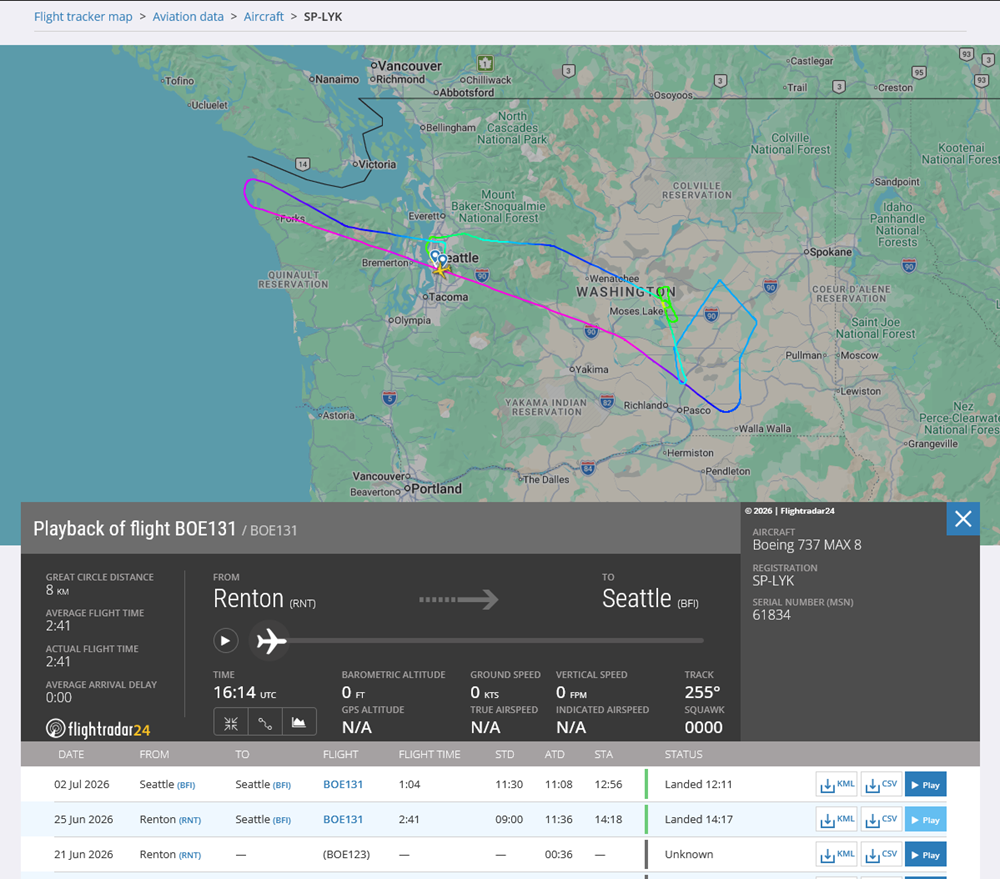Click the Portland label on the map
Viewport: 1000px width, 879px height.
436,489
